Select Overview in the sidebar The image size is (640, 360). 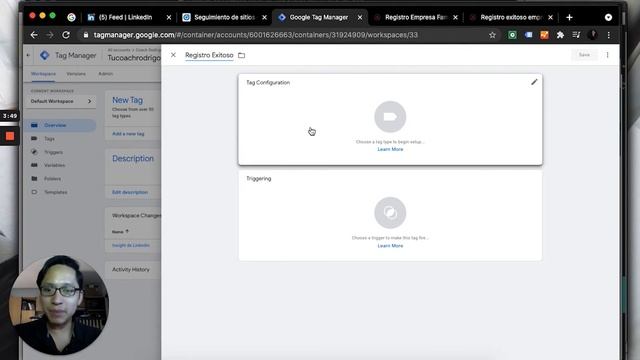(61, 125)
